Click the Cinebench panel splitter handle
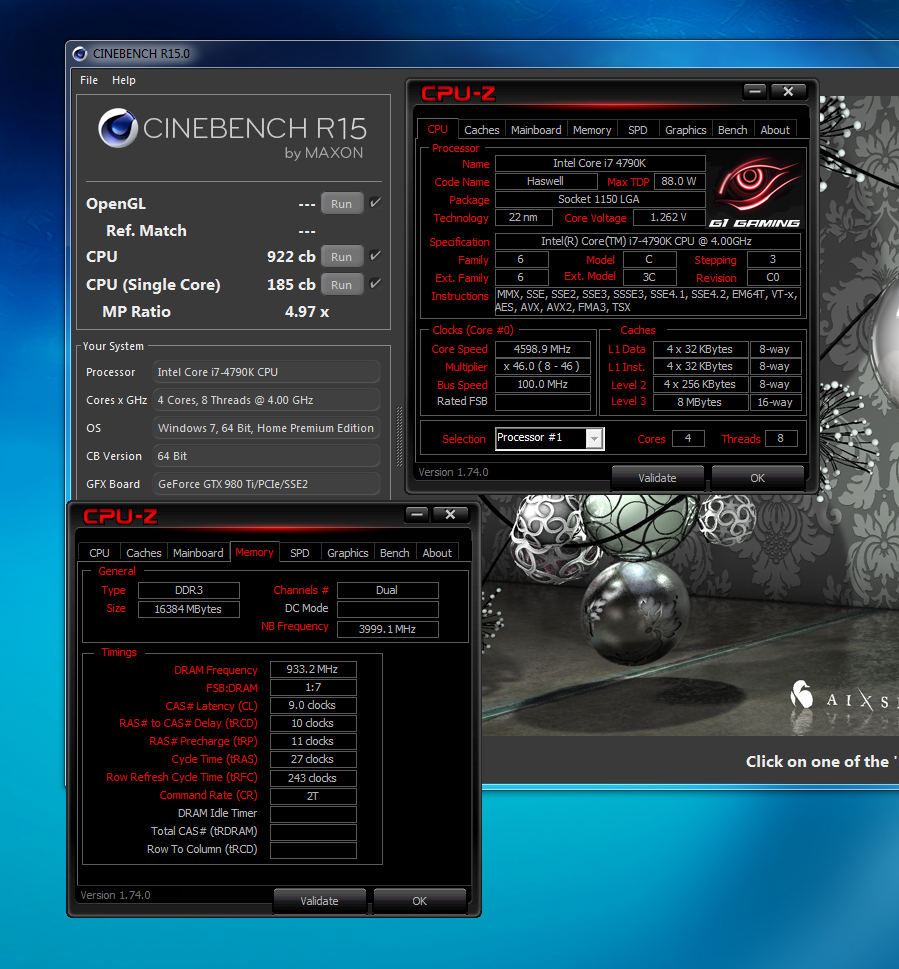 (x=399, y=436)
